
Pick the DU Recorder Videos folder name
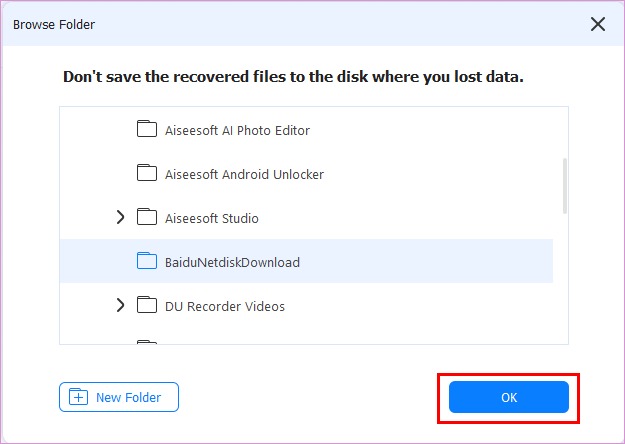click(224, 306)
